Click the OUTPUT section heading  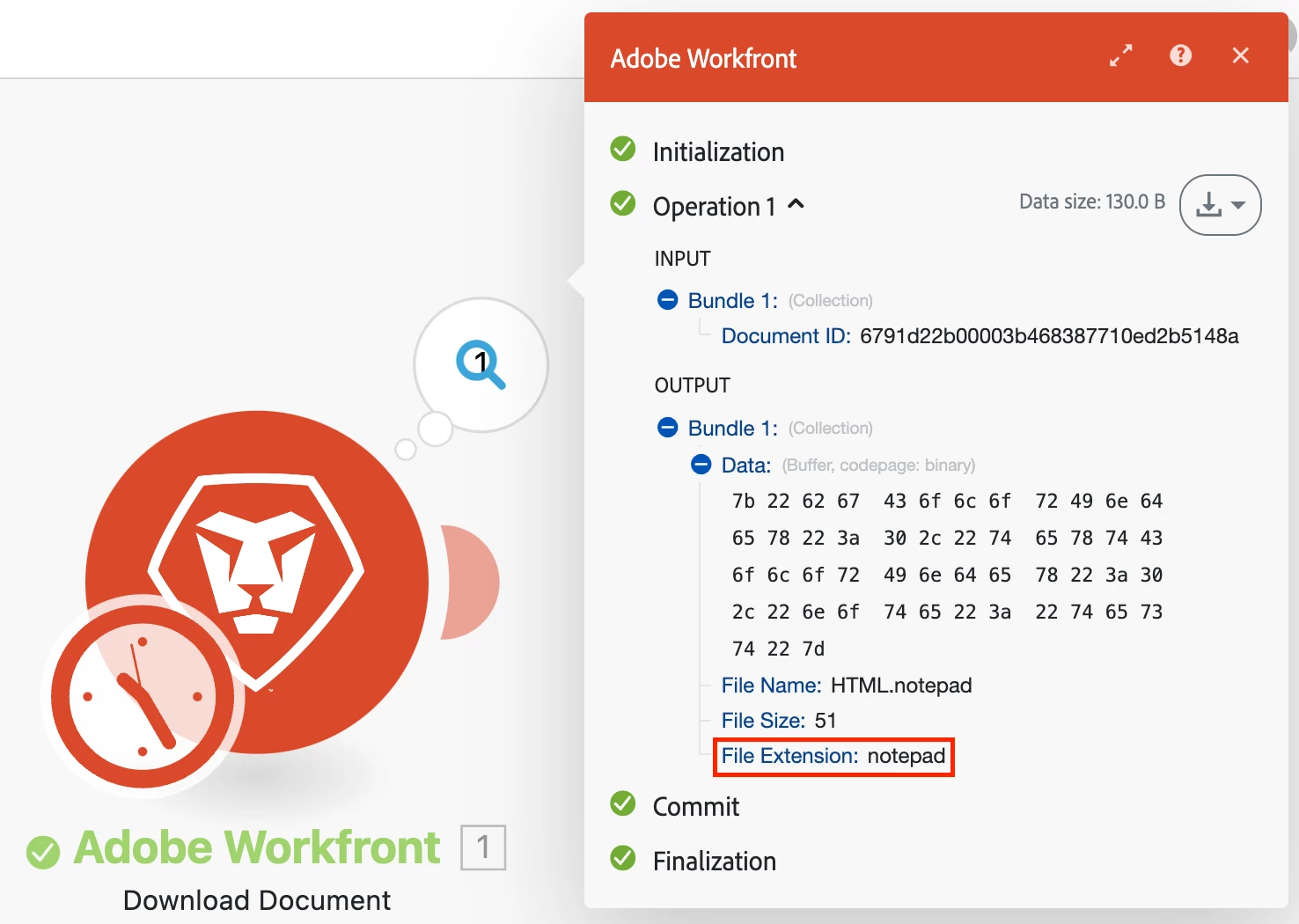[692, 385]
